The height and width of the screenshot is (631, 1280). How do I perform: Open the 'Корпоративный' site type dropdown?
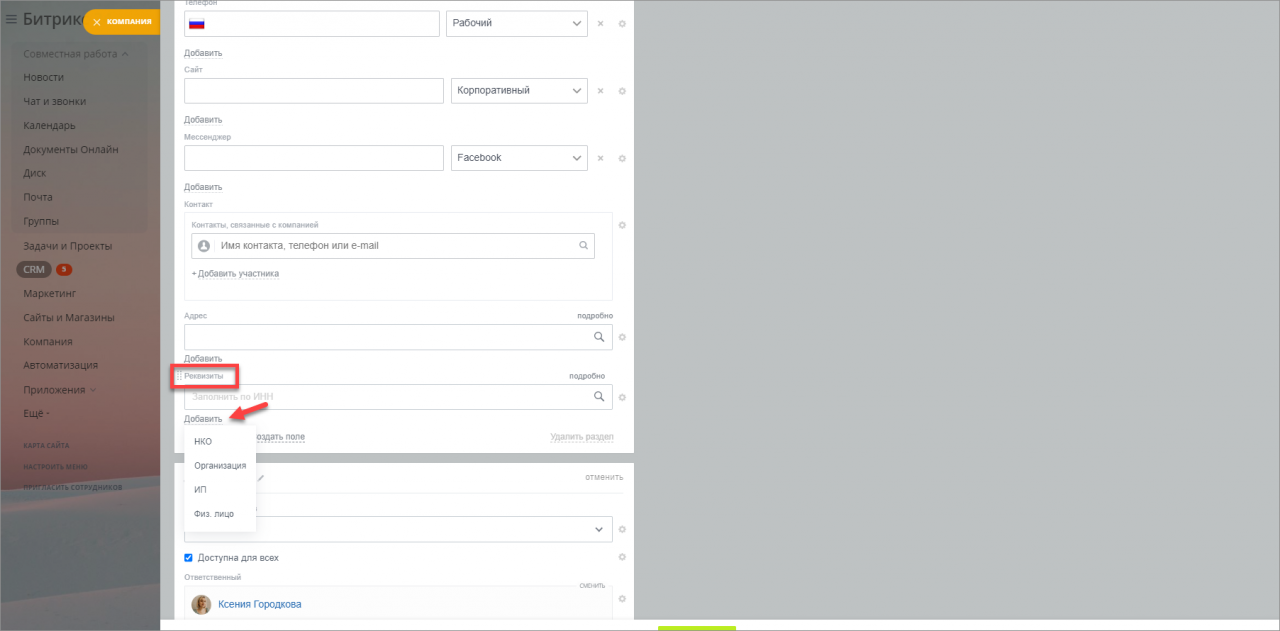point(519,91)
